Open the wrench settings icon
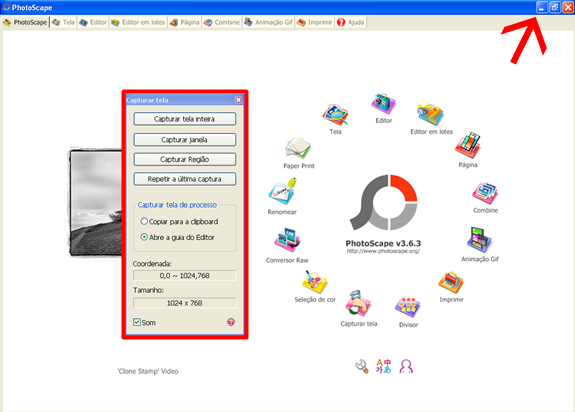This screenshot has height=412, width=575. click(x=362, y=366)
